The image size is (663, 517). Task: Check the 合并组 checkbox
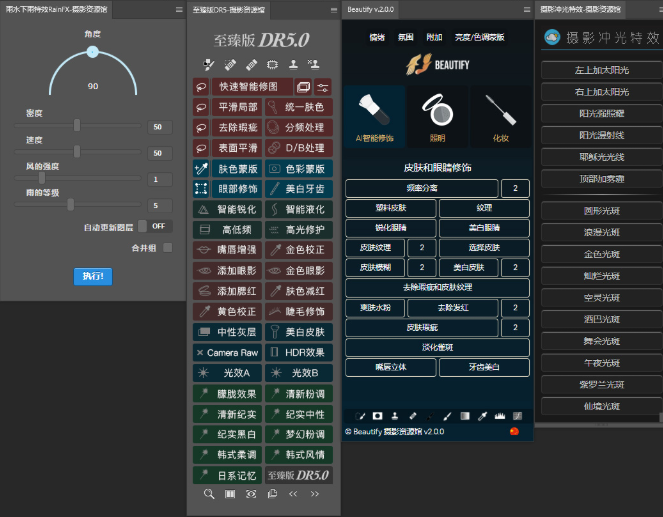[168, 248]
